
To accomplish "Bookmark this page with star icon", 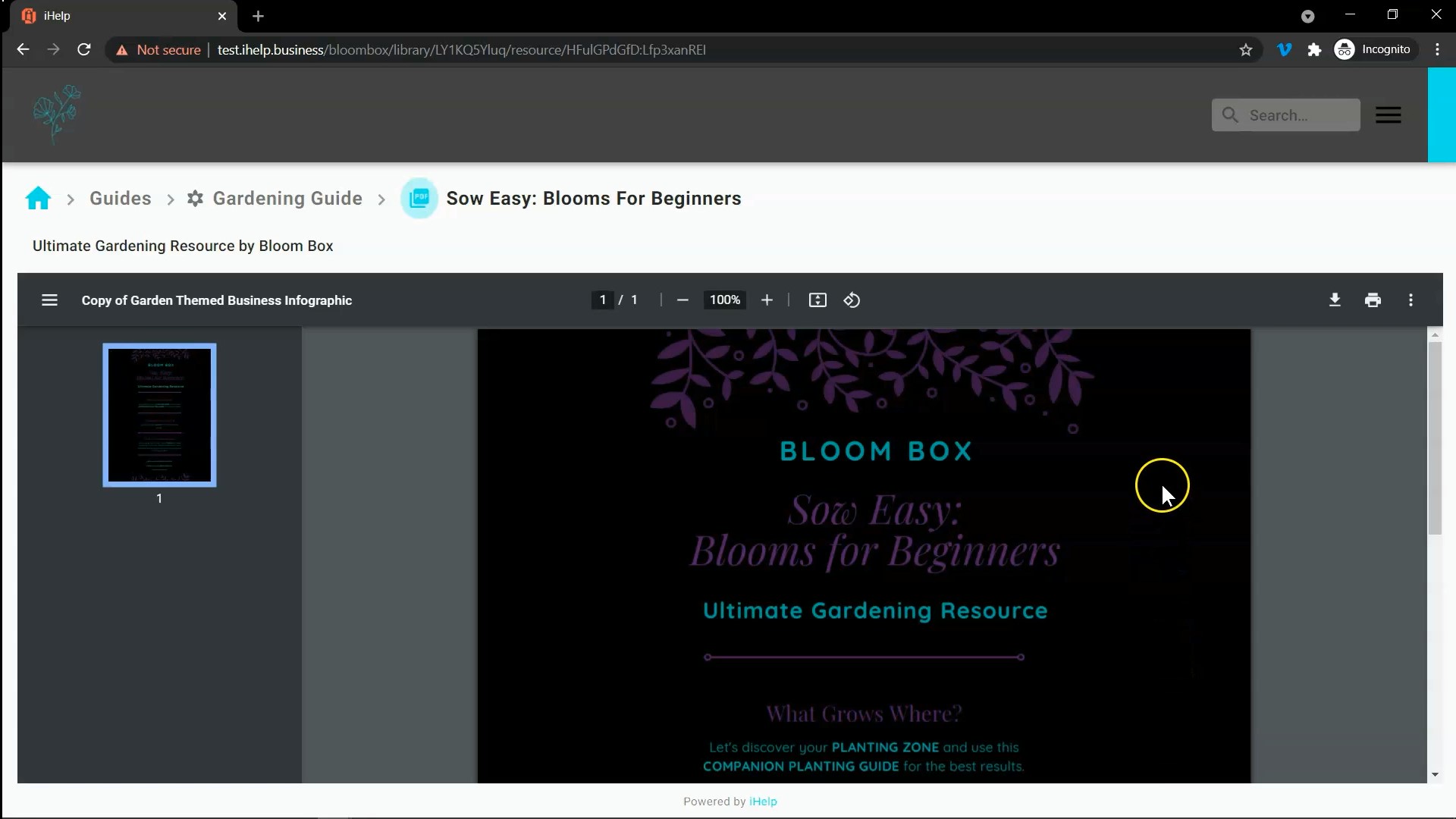I will pos(1246,50).
